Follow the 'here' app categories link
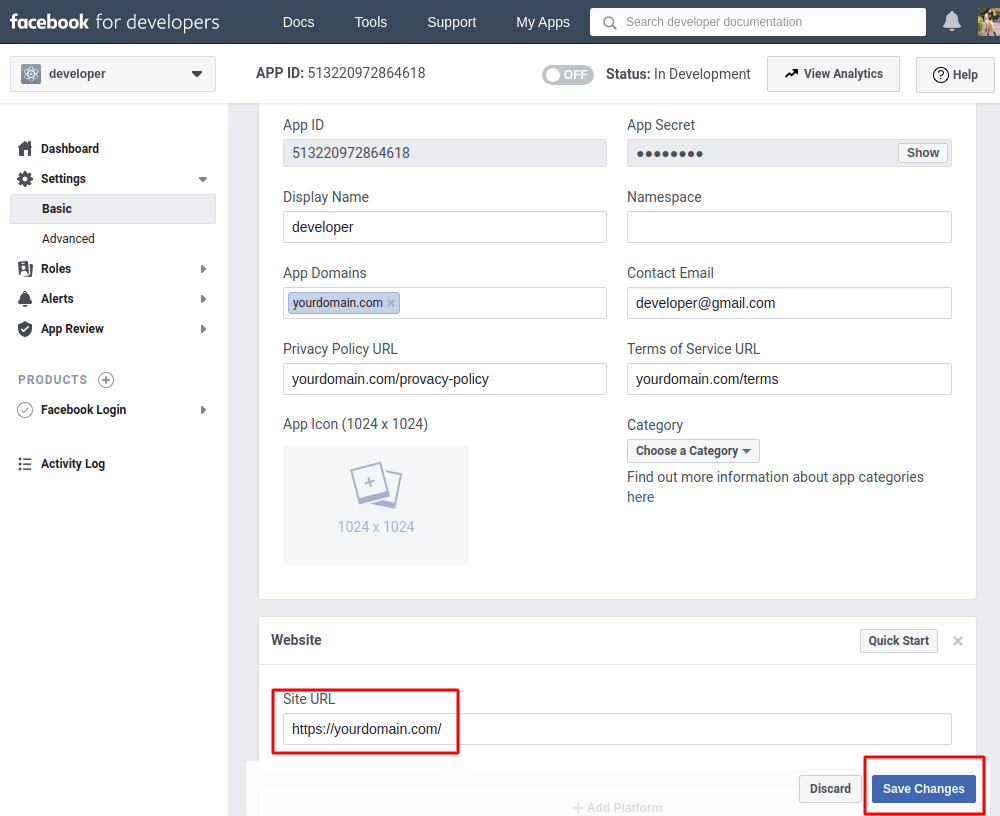The width and height of the screenshot is (1000, 816). pyautogui.click(x=640, y=497)
